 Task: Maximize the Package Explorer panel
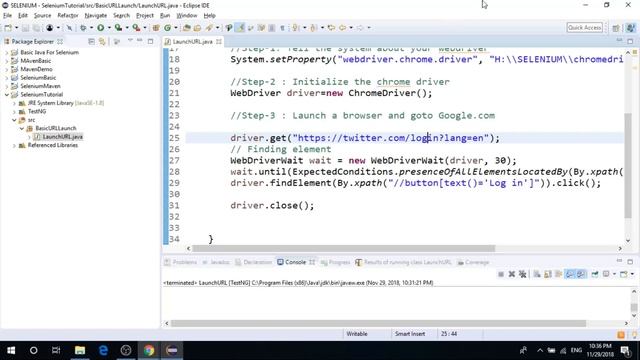150,41
